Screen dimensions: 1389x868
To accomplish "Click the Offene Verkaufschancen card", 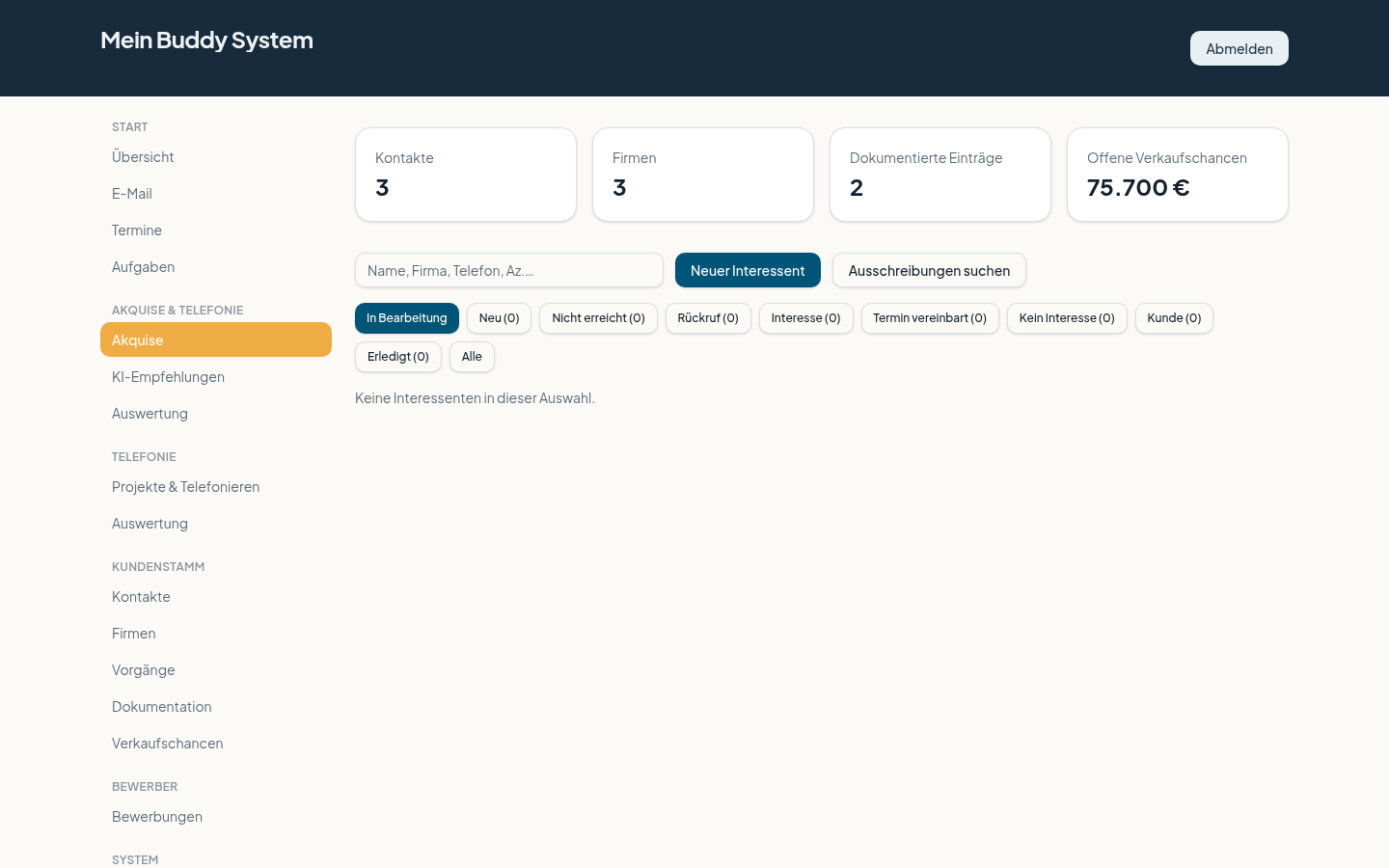I will pyautogui.click(x=1178, y=175).
